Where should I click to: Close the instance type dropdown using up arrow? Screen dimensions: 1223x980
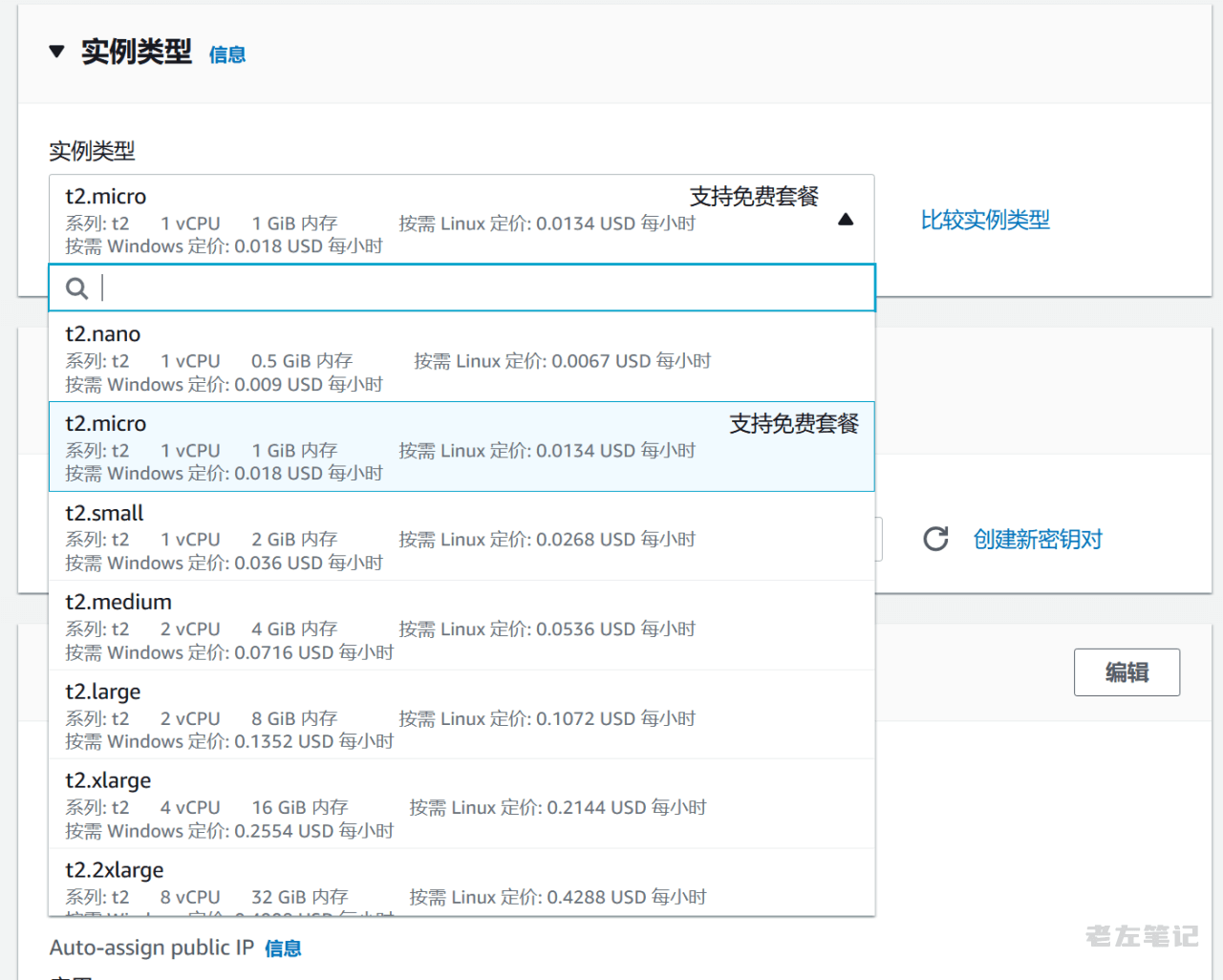pos(845,220)
